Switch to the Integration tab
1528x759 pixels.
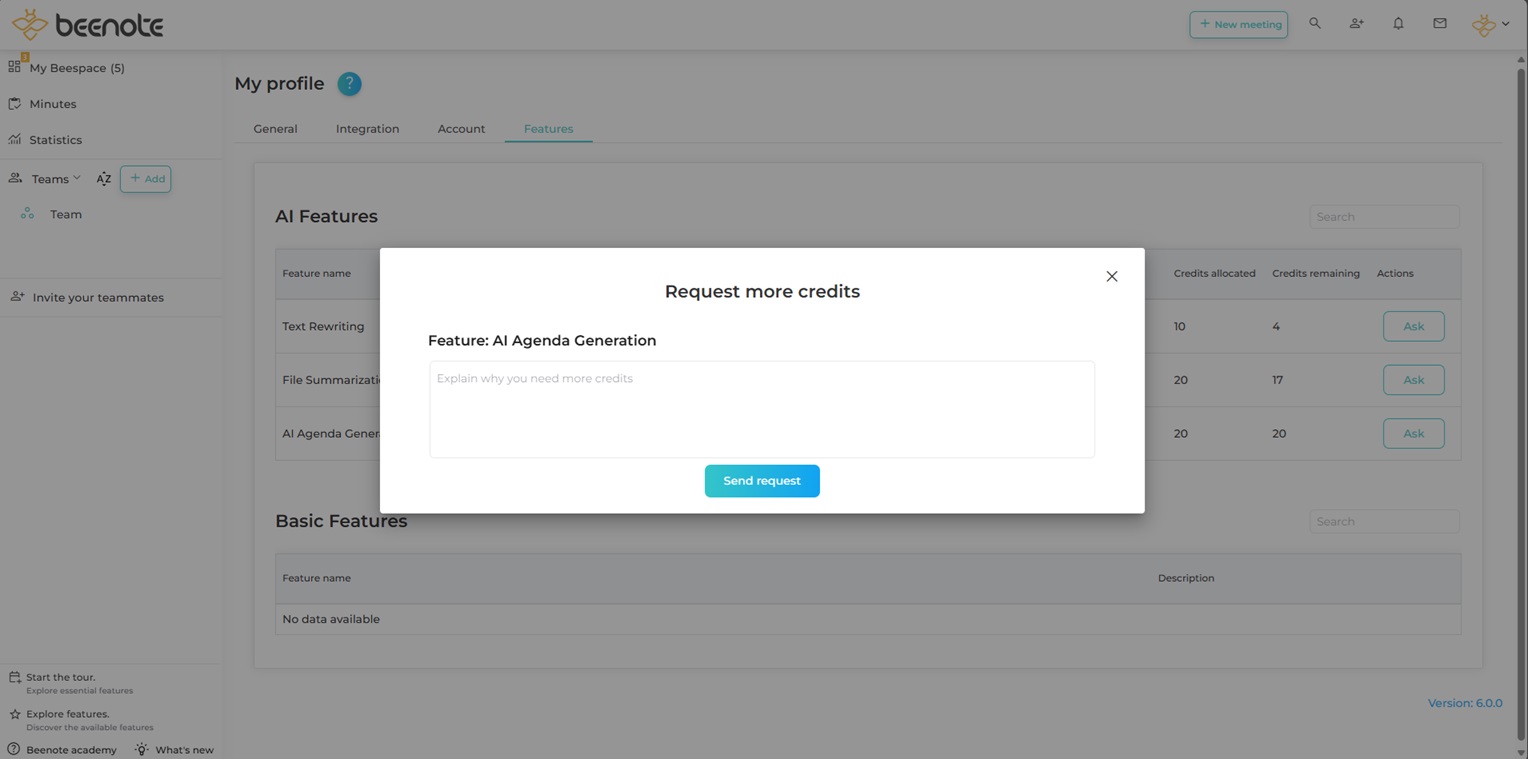367,129
